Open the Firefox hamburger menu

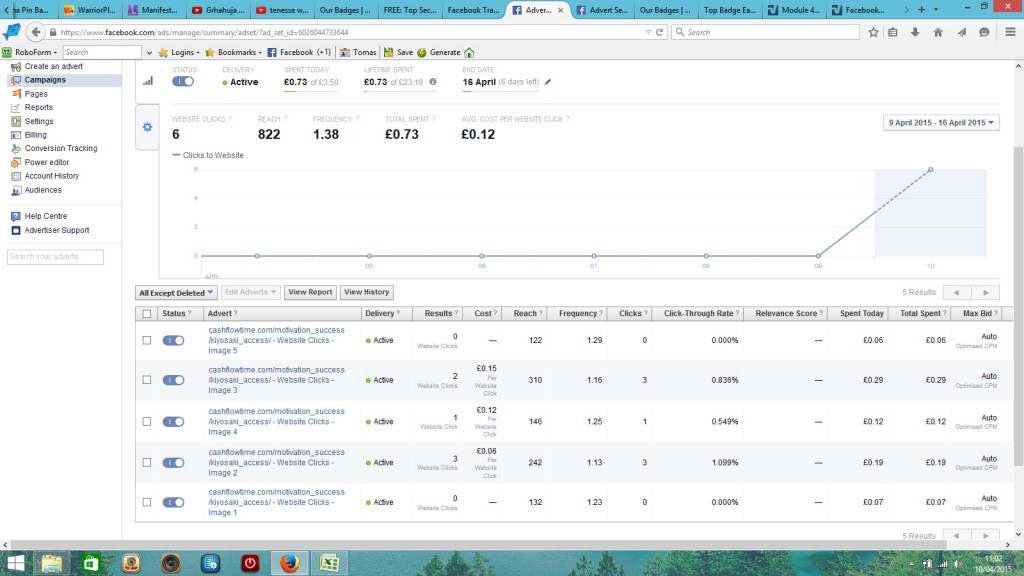click(x=1010, y=32)
